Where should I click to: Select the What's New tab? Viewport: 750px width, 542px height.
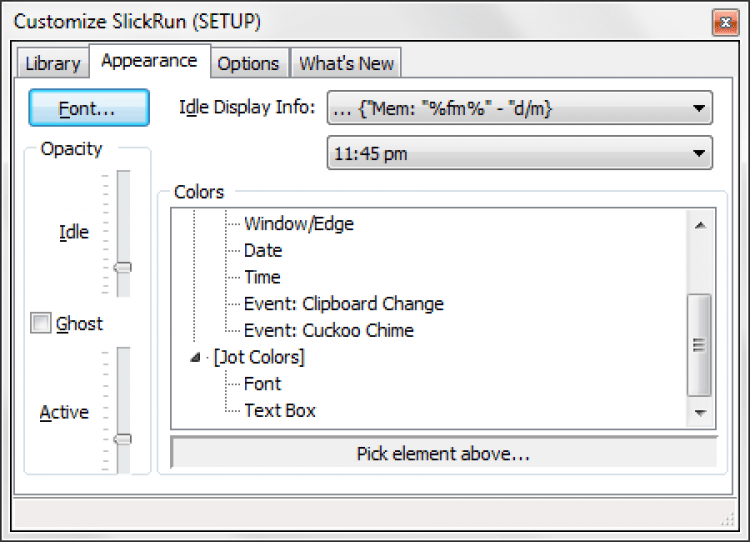coord(346,63)
